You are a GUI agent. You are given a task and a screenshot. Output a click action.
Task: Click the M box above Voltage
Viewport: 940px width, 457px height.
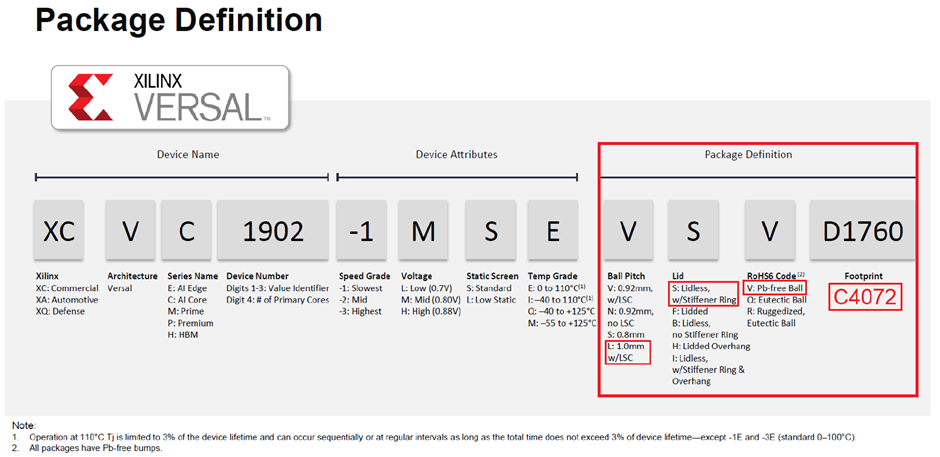point(424,231)
